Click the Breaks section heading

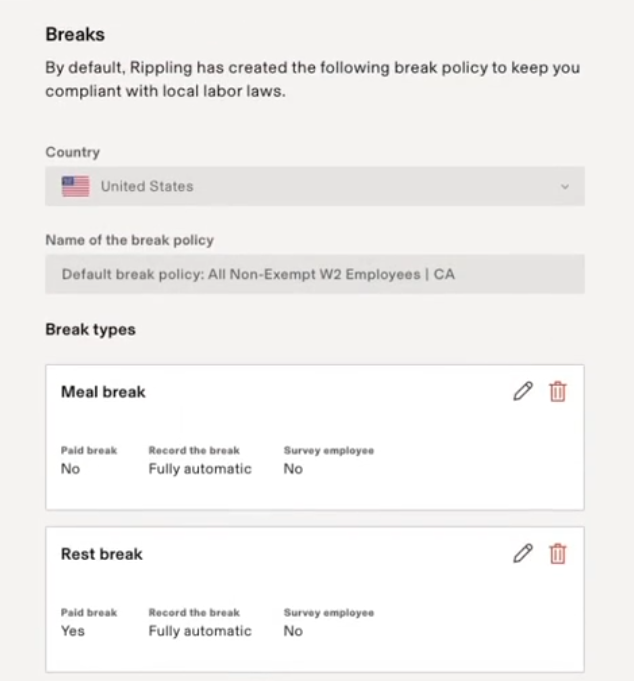coord(75,35)
